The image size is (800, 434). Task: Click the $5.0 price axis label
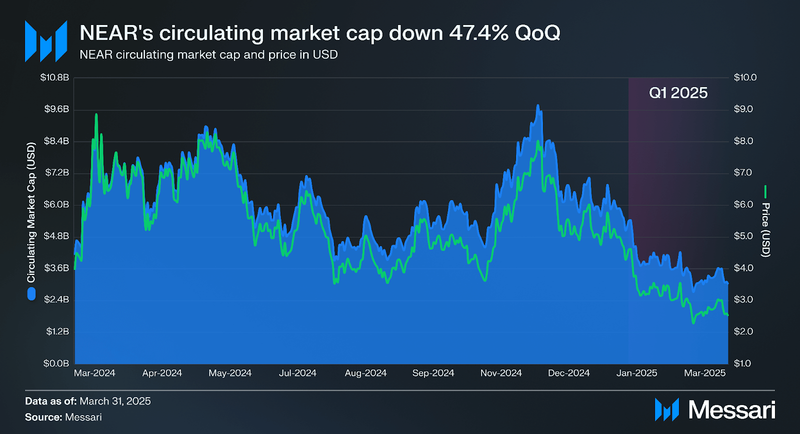click(x=743, y=236)
